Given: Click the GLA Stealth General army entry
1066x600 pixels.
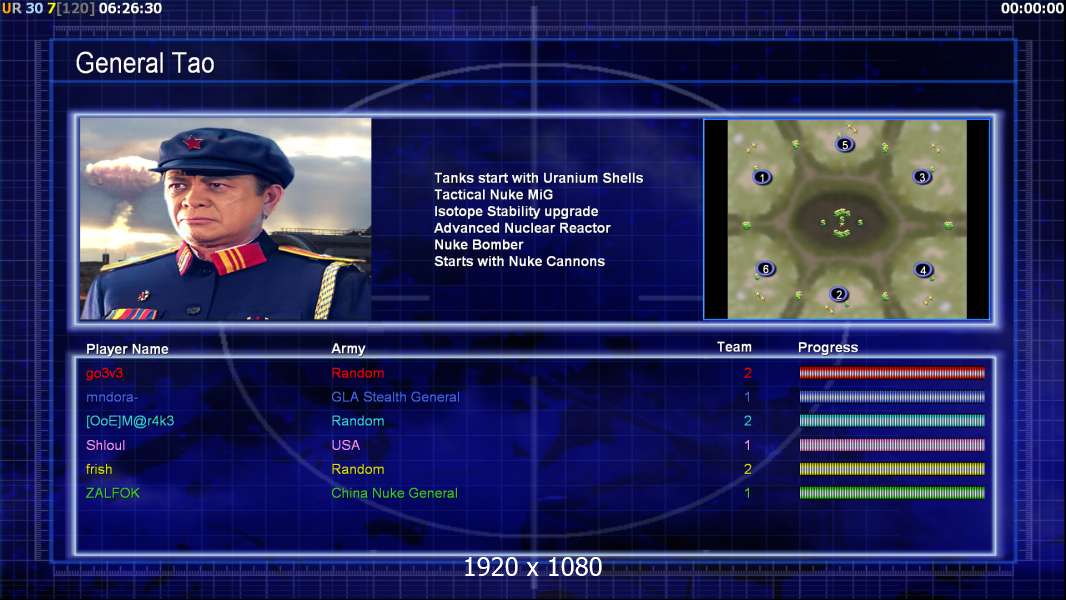Looking at the screenshot, I should [395, 397].
